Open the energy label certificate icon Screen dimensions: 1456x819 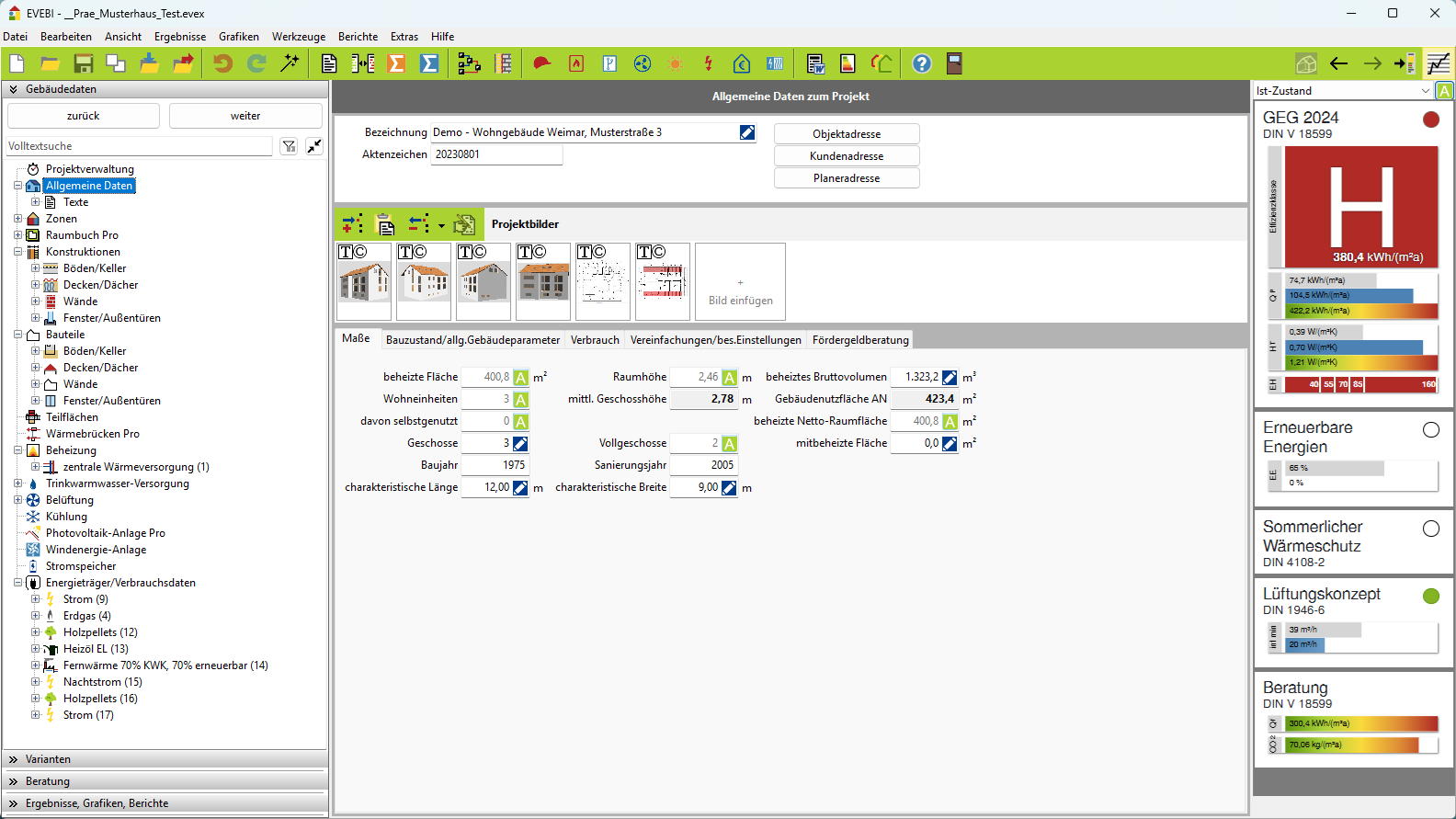pyautogui.click(x=847, y=63)
